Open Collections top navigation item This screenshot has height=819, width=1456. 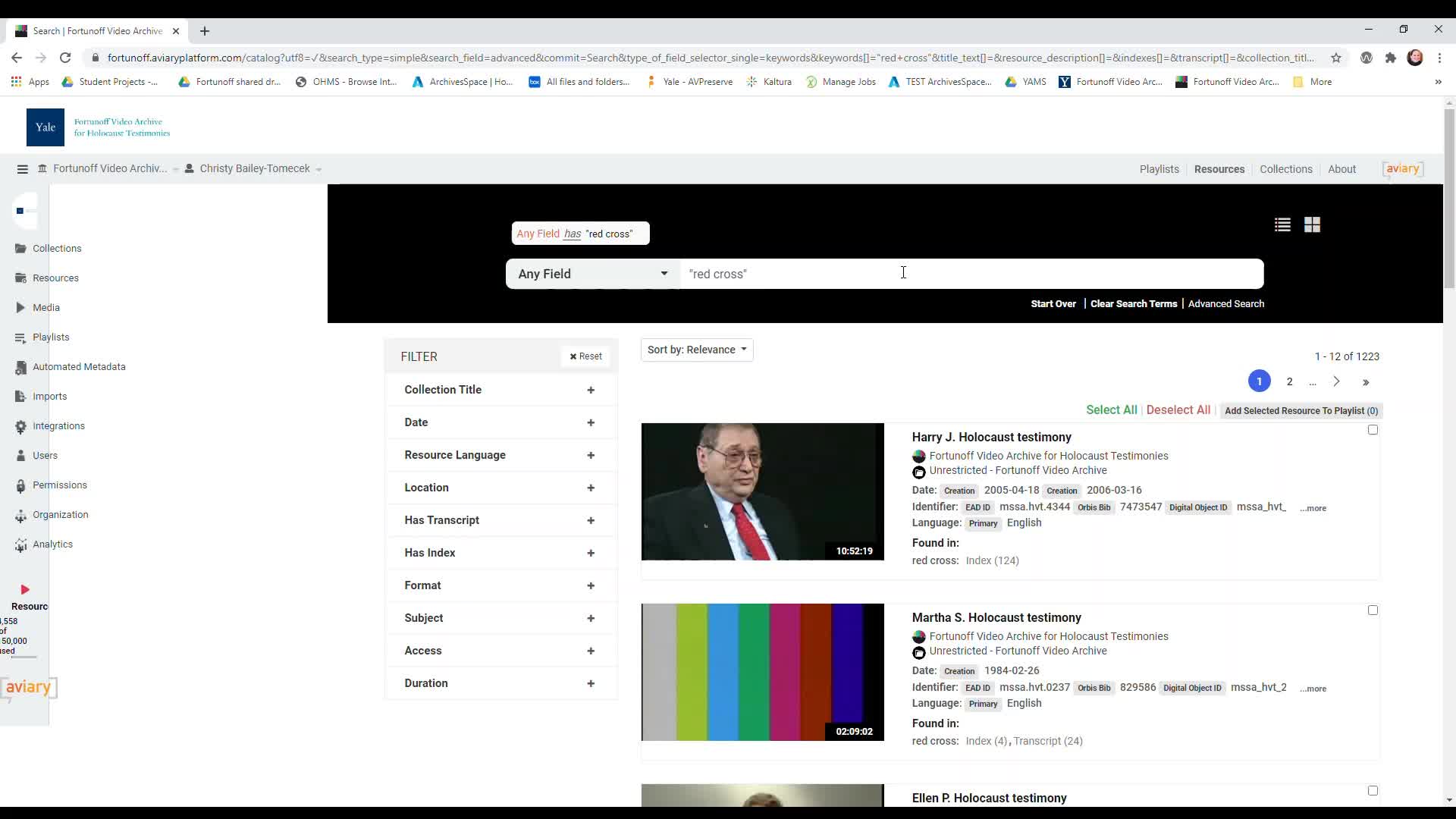click(x=1285, y=169)
